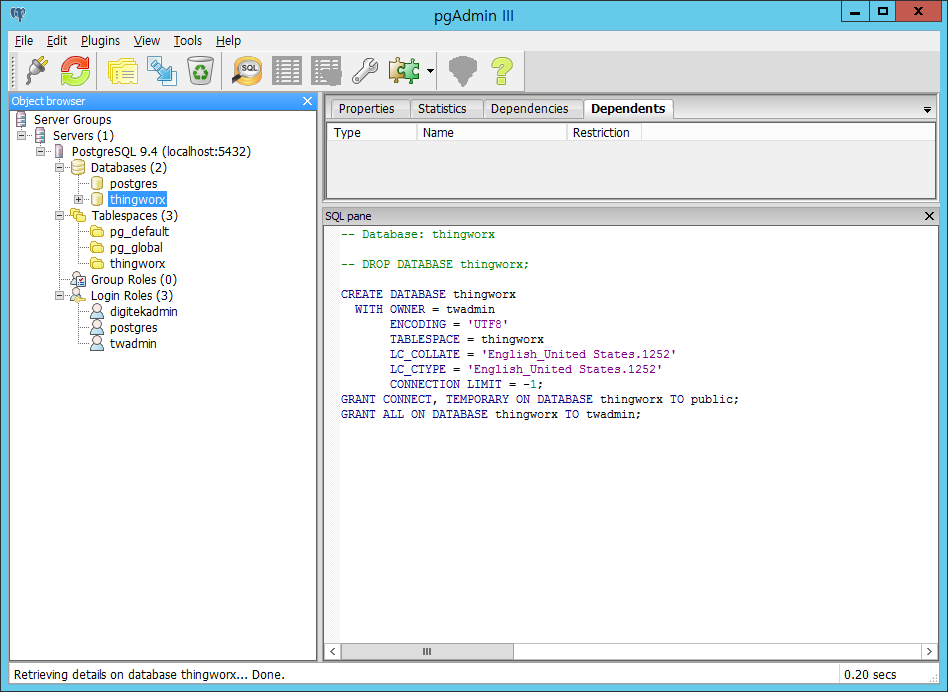This screenshot has width=948, height=692.
Task: Click the '0.20 secs' status bar value
Action: pos(870,674)
